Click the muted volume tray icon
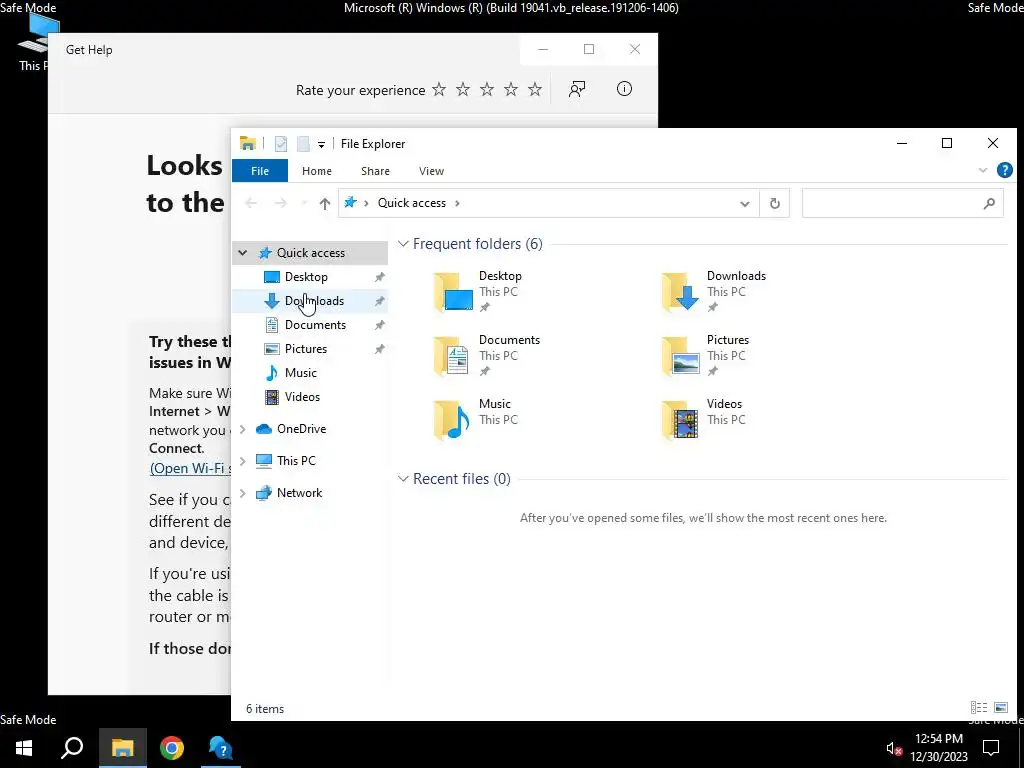Image resolution: width=1024 pixels, height=768 pixels. 894,748
